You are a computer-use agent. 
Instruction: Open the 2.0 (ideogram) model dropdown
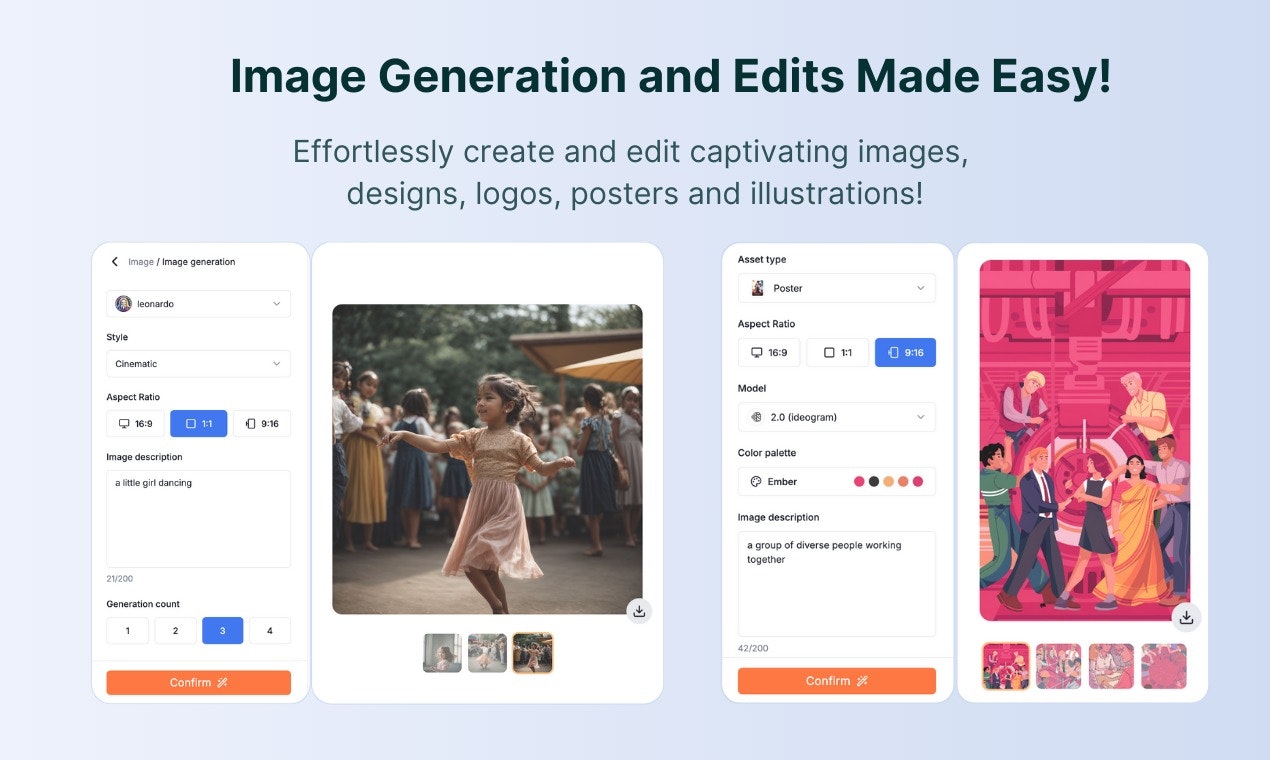point(837,417)
